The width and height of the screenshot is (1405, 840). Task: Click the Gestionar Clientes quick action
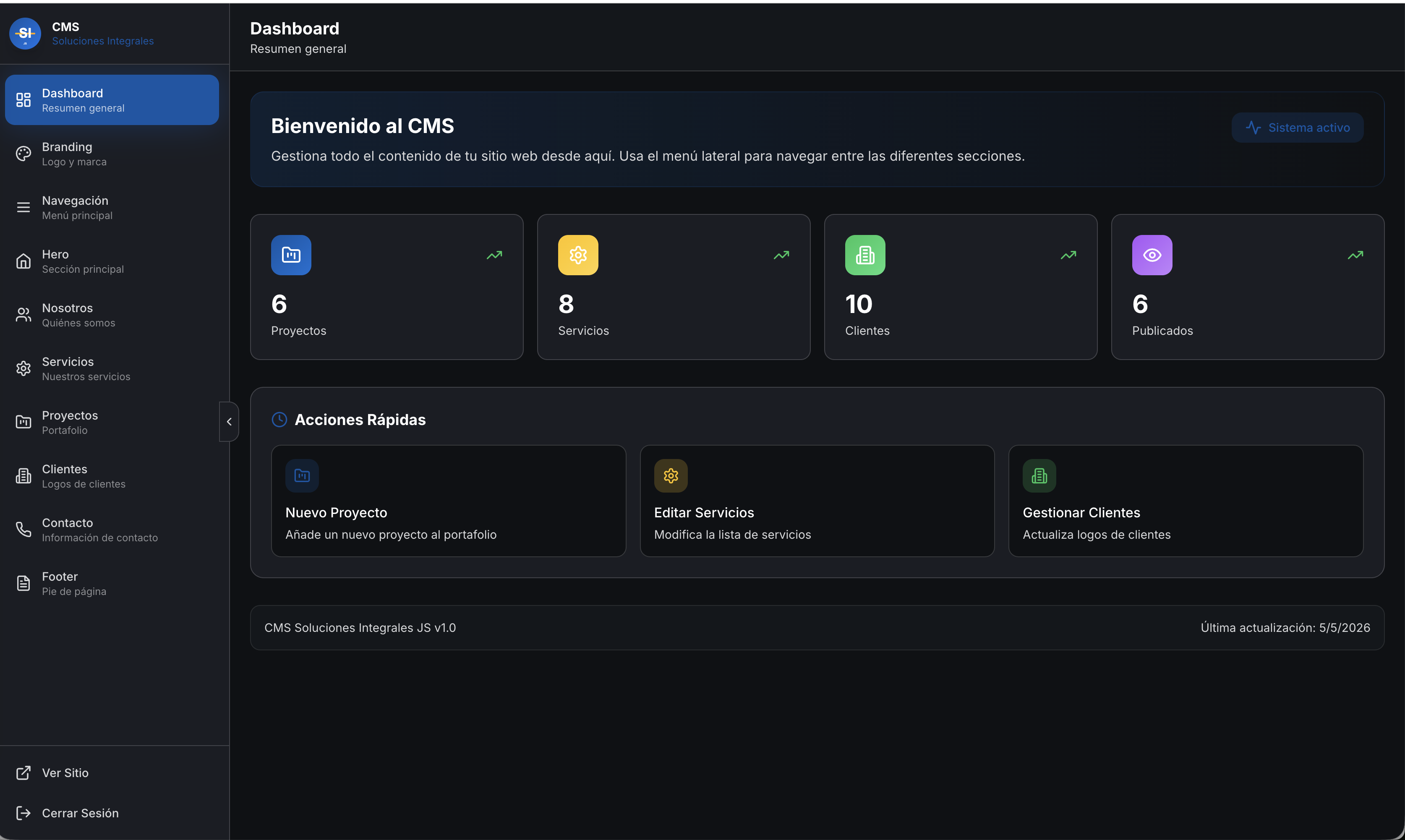tap(1186, 501)
